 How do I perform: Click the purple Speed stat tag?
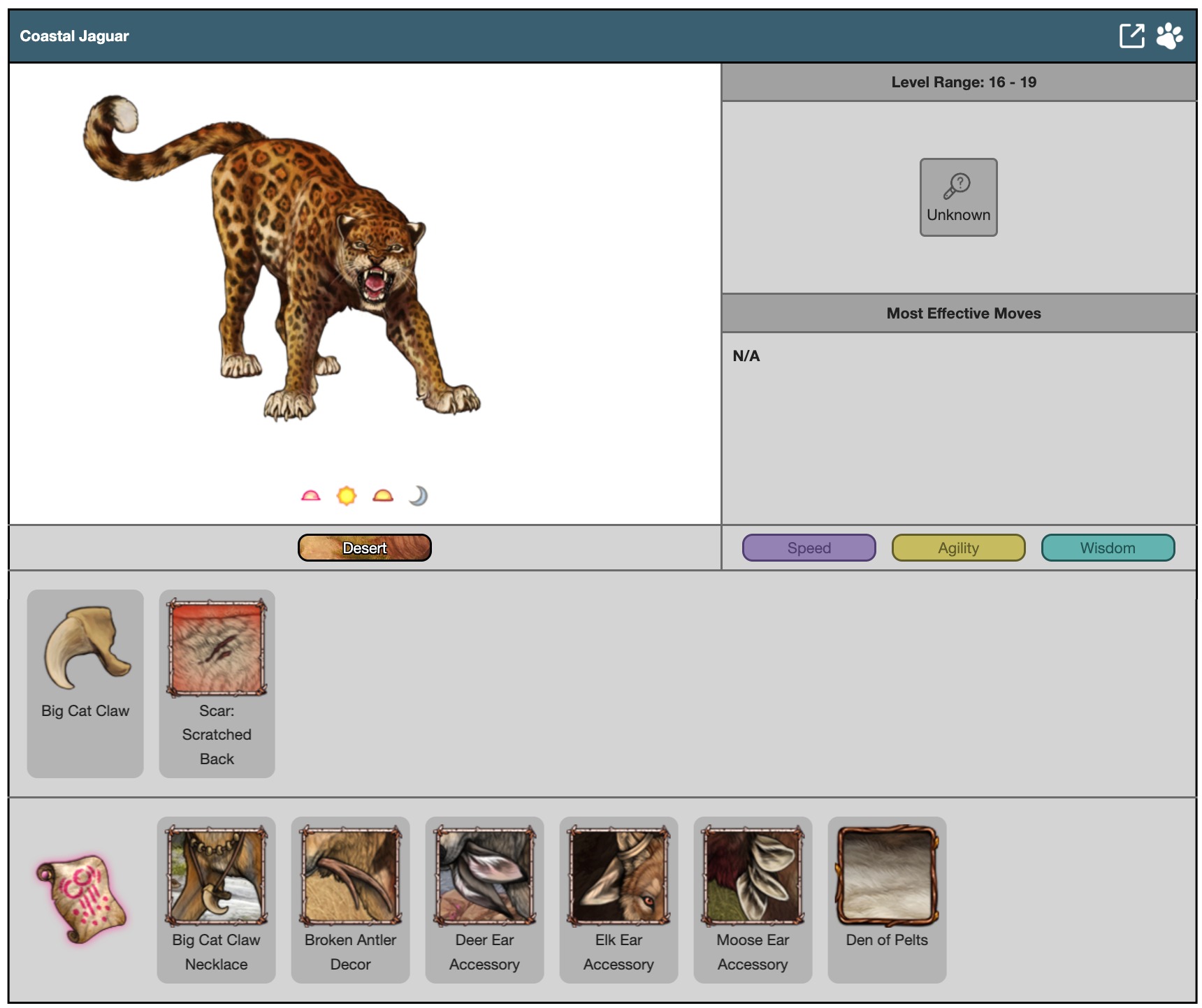(x=809, y=548)
